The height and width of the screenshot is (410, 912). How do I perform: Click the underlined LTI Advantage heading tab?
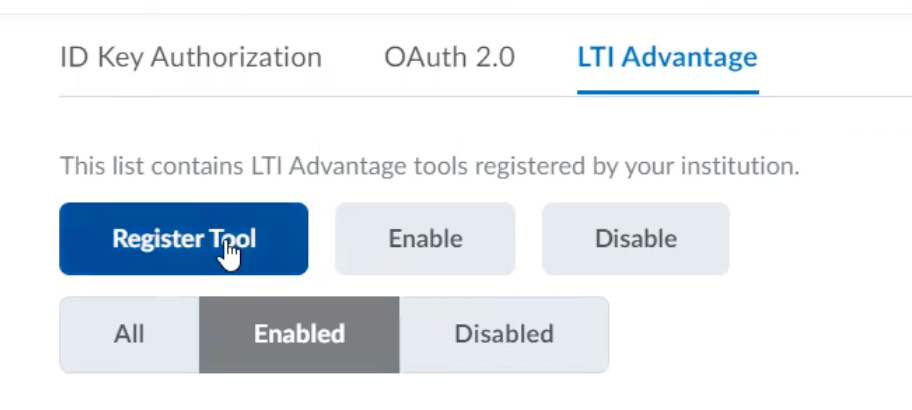[667, 57]
